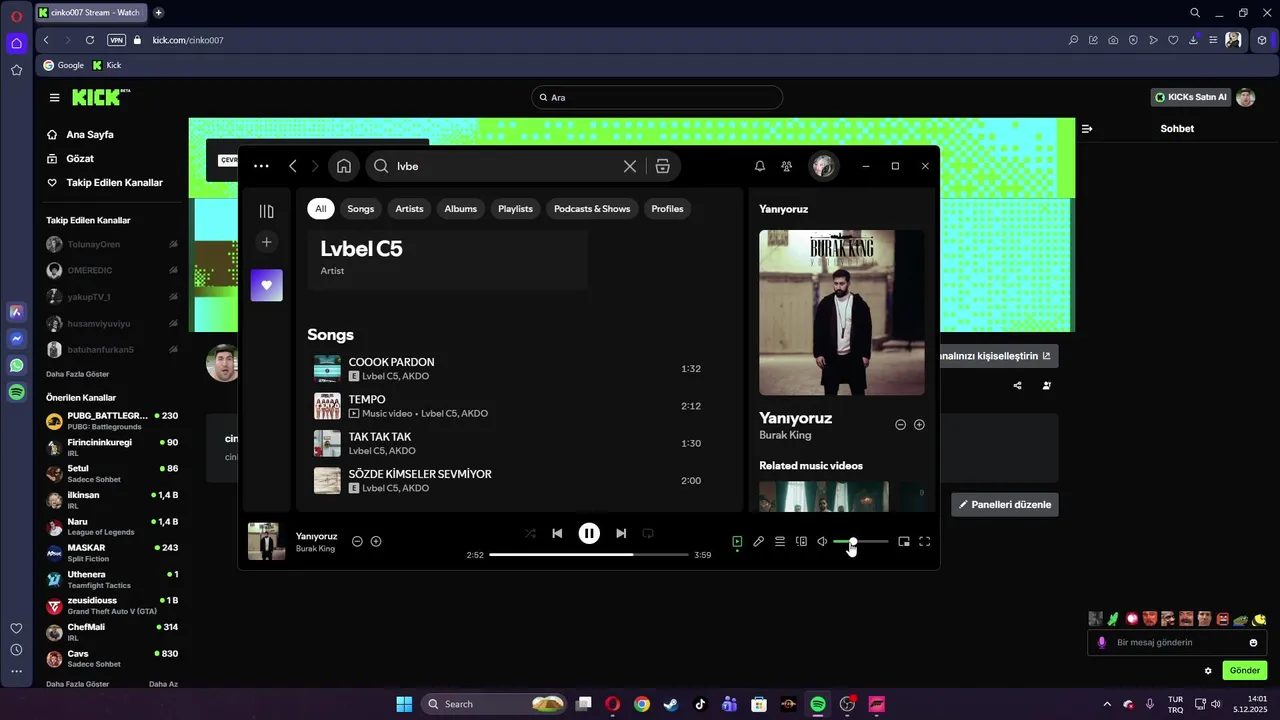Select the Songs filter chip
The width and height of the screenshot is (1280, 720).
(x=360, y=208)
